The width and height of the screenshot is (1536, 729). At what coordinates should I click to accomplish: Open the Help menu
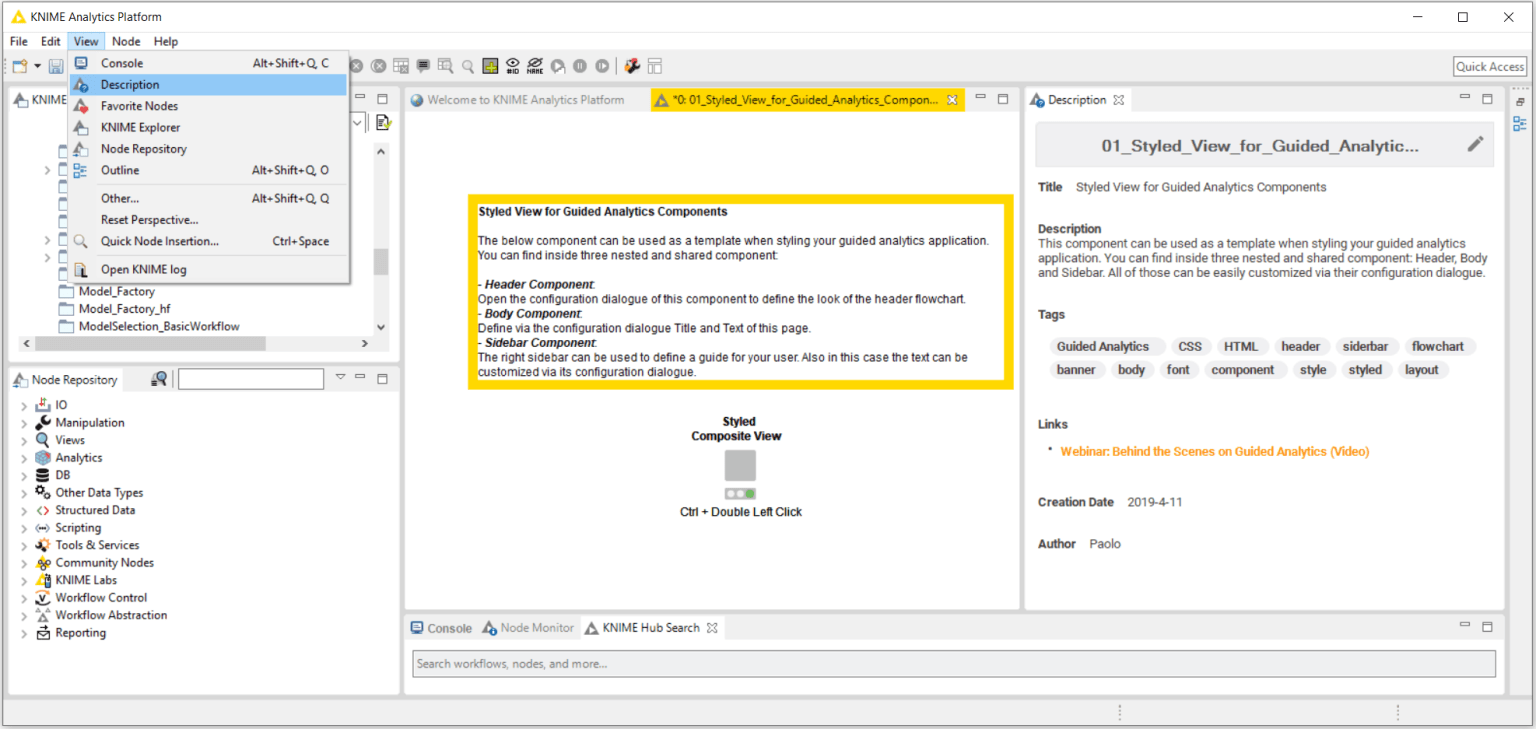coord(166,41)
